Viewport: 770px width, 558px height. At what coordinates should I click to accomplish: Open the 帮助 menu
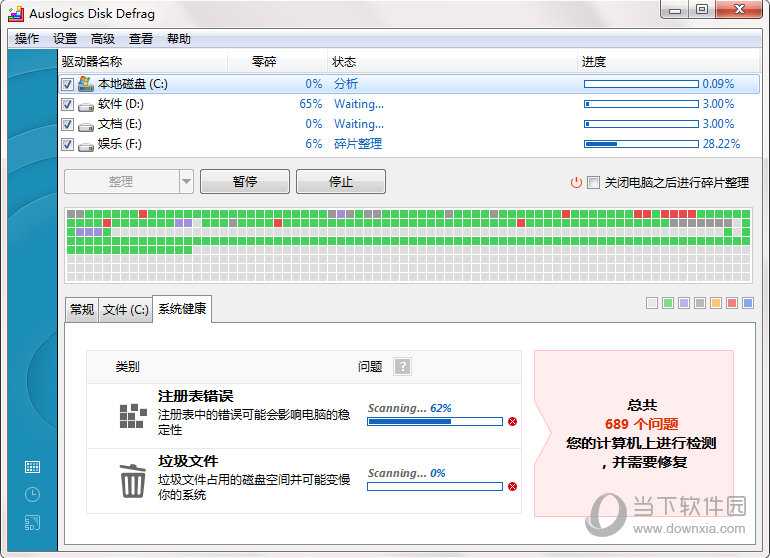179,39
